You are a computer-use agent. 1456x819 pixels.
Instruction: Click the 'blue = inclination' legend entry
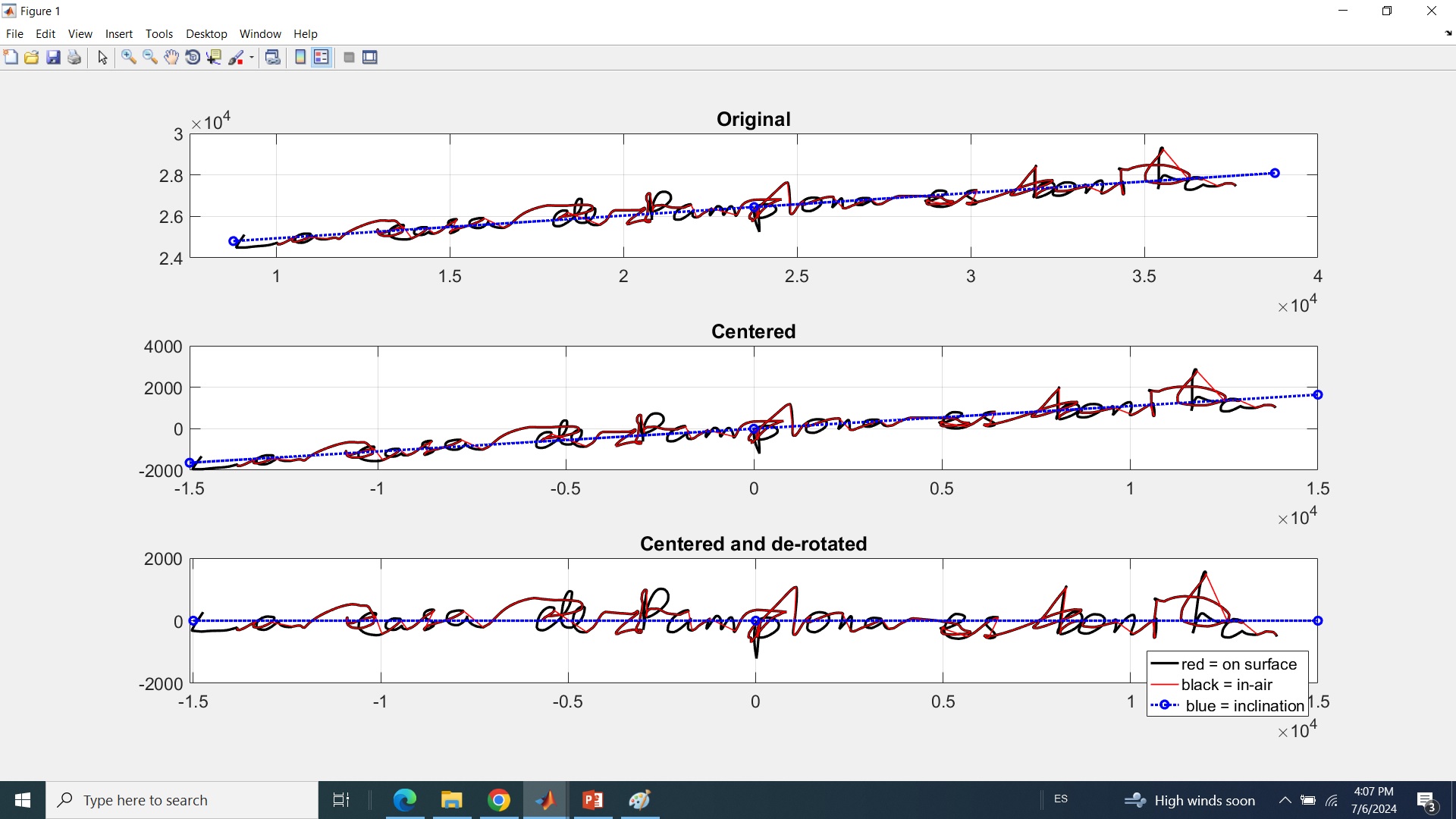click(1244, 706)
